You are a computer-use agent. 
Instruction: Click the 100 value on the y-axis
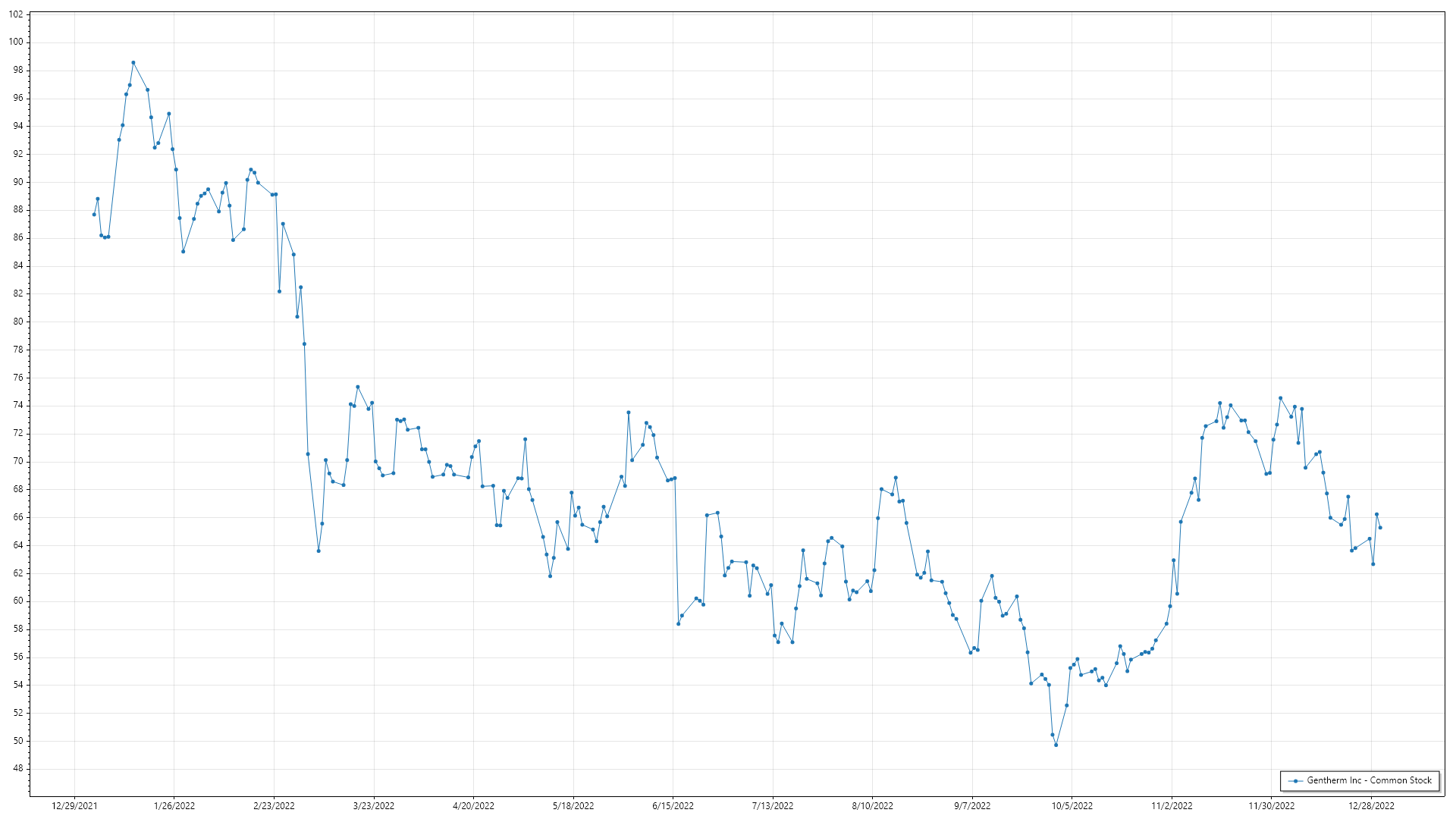point(16,42)
